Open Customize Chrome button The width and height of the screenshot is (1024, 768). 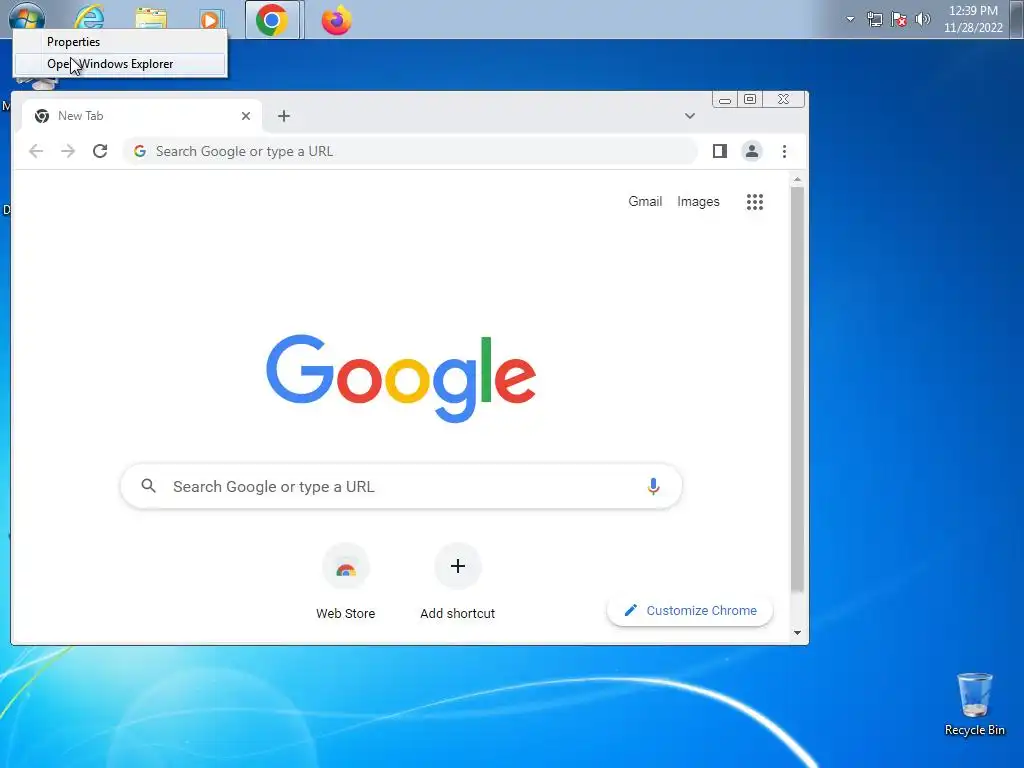coord(690,611)
